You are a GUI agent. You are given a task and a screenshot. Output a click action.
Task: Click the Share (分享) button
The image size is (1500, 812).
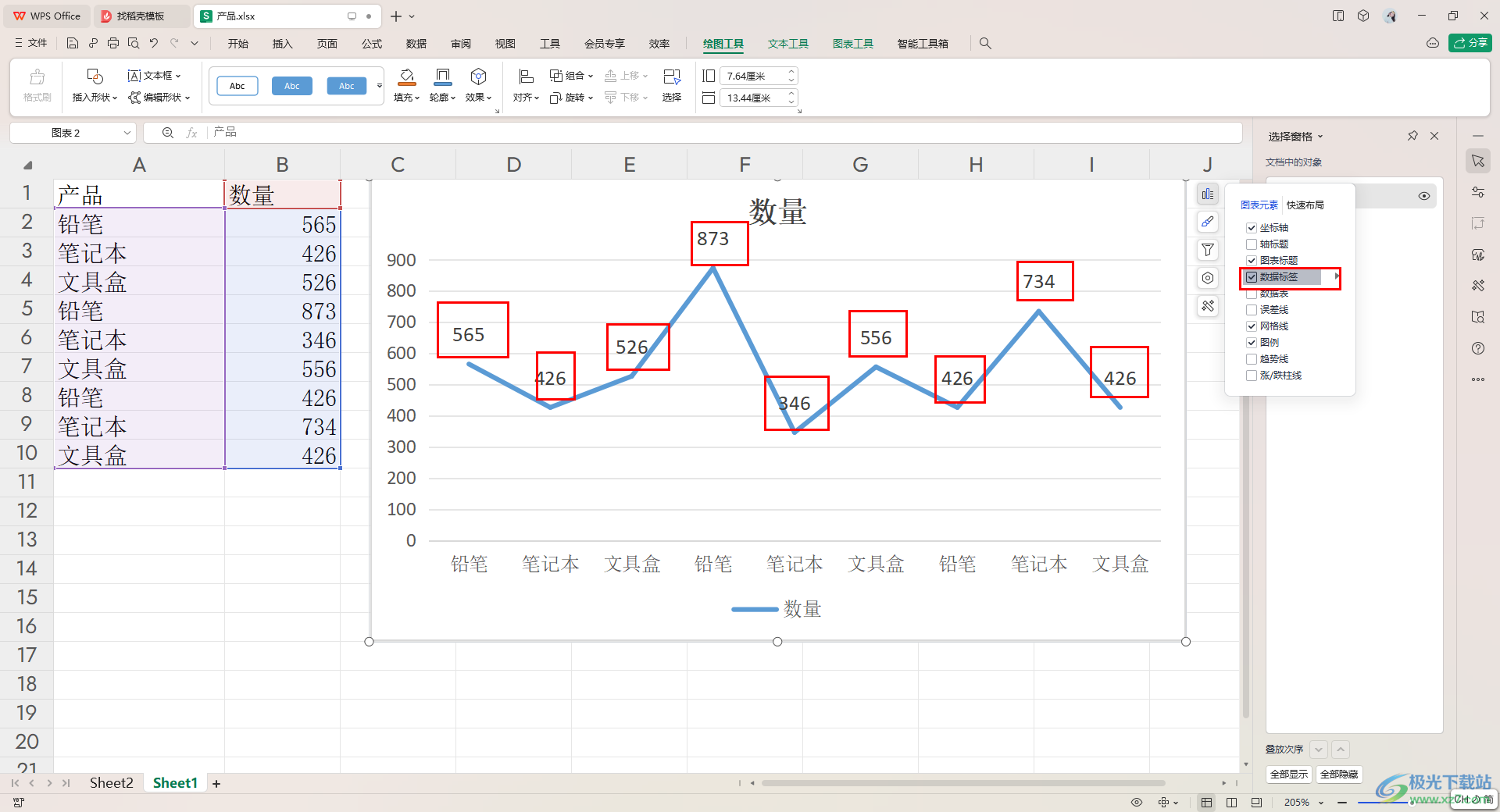pyautogui.click(x=1470, y=43)
